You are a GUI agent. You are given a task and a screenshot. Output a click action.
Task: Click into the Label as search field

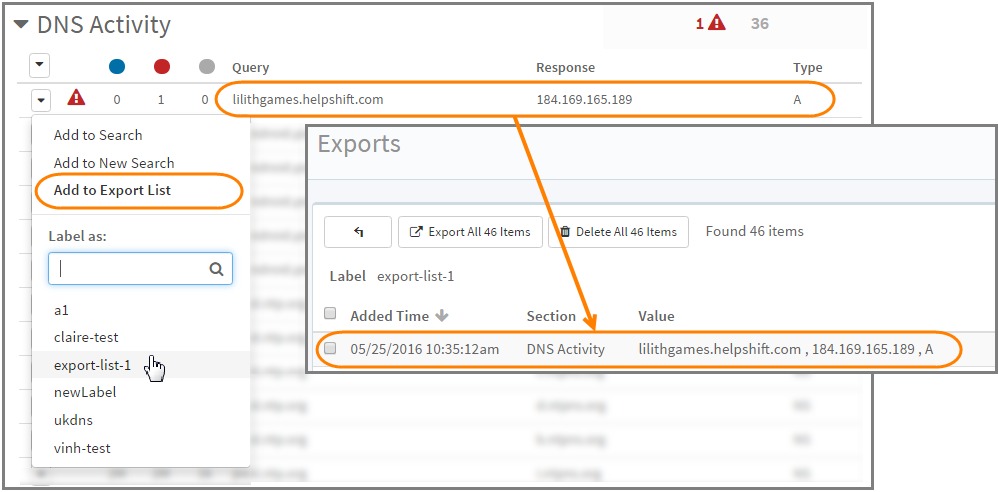pos(140,269)
